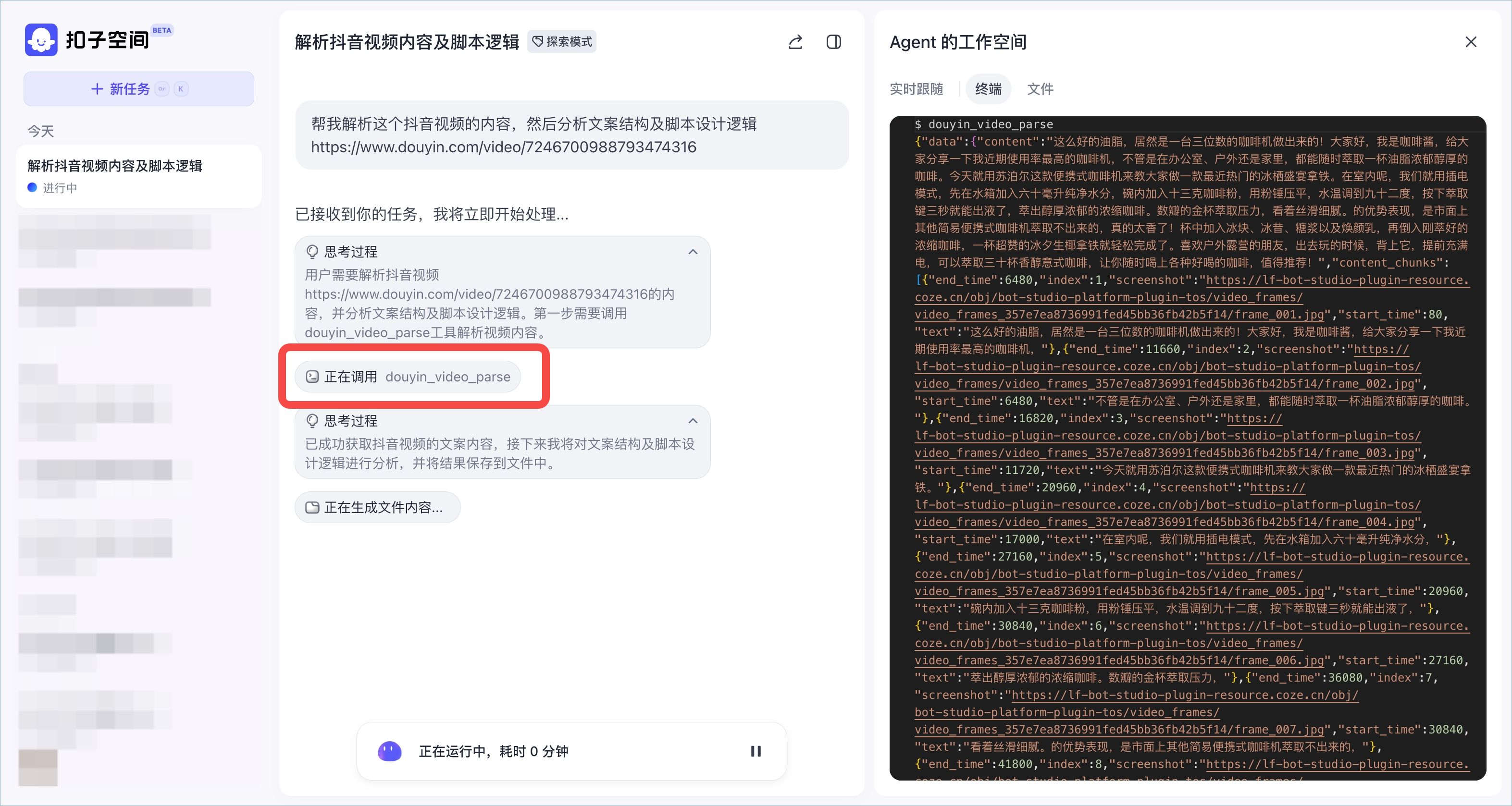The image size is (1512, 806).
Task: Collapse the second 思考过程 section
Action: 693,421
